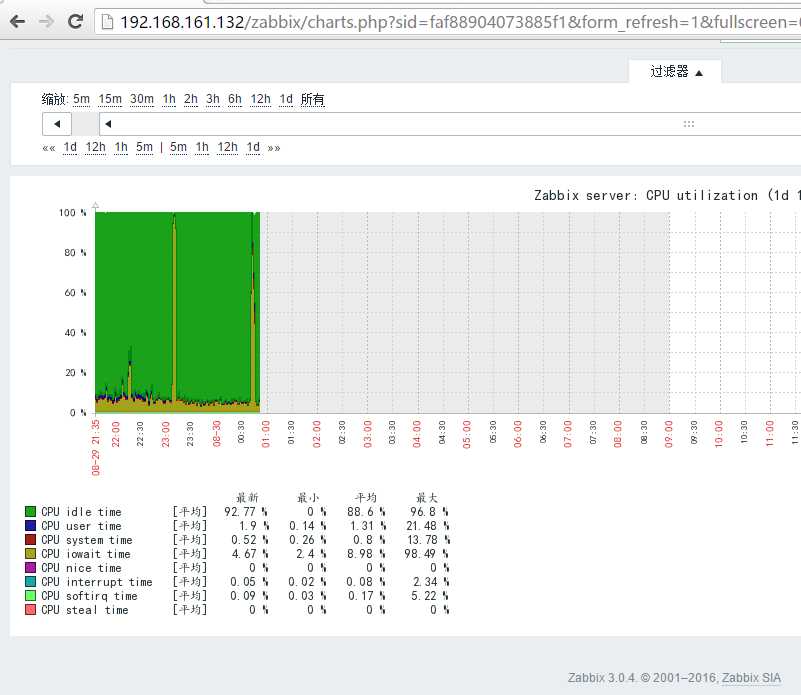
Task: Click the 最小 column header
Action: tap(308, 497)
